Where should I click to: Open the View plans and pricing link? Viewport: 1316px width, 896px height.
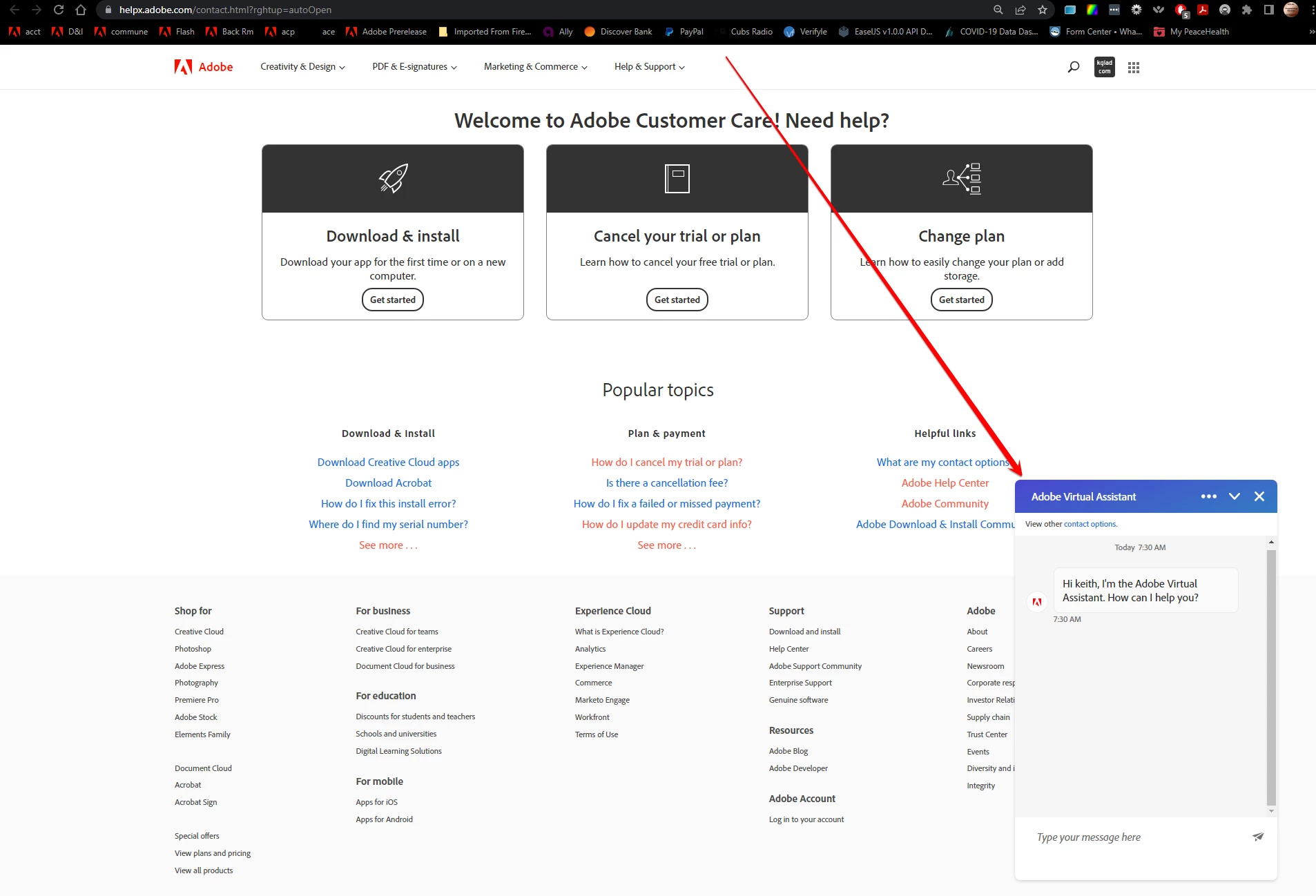[213, 853]
